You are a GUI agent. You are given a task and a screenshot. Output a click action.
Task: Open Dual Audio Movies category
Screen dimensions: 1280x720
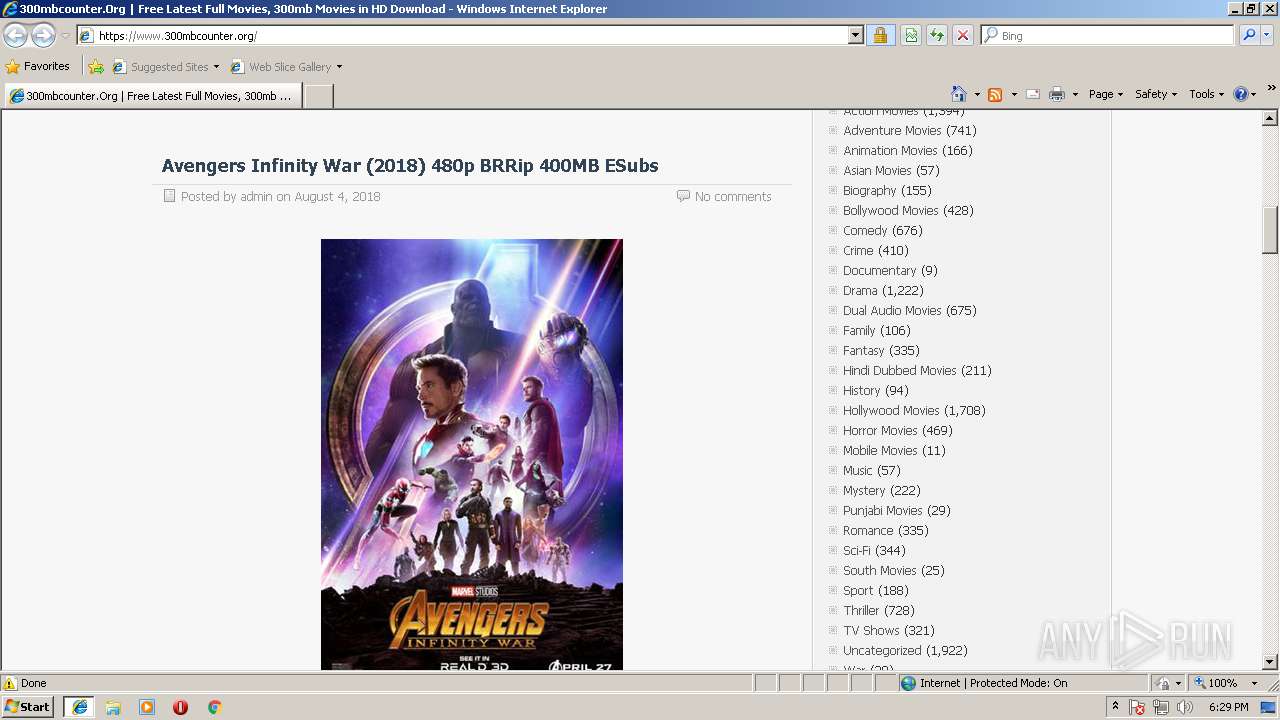(x=892, y=311)
